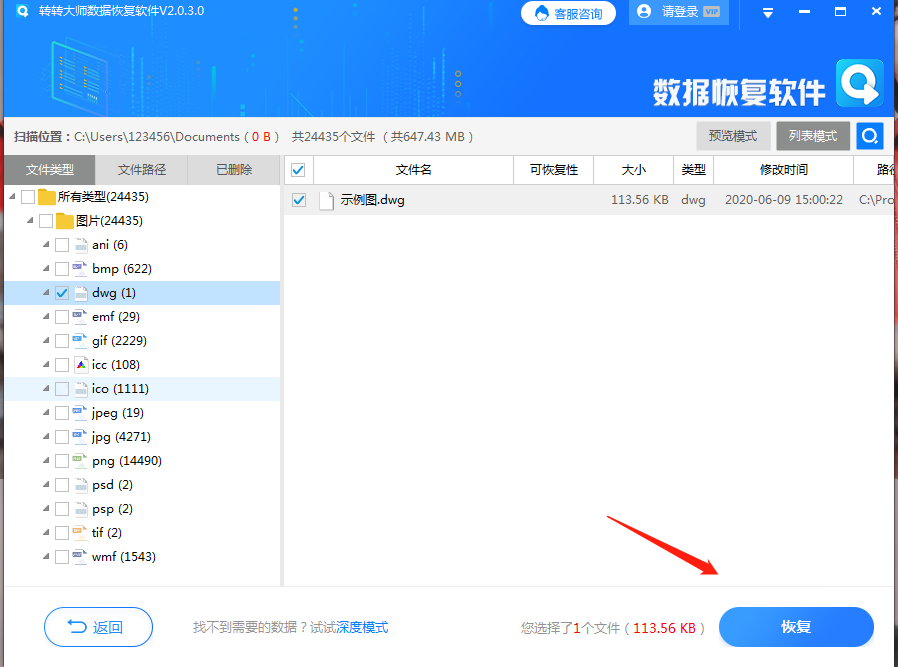Open the title bar dropdown menu arrow
Image resolution: width=898 pixels, height=667 pixels.
point(768,13)
